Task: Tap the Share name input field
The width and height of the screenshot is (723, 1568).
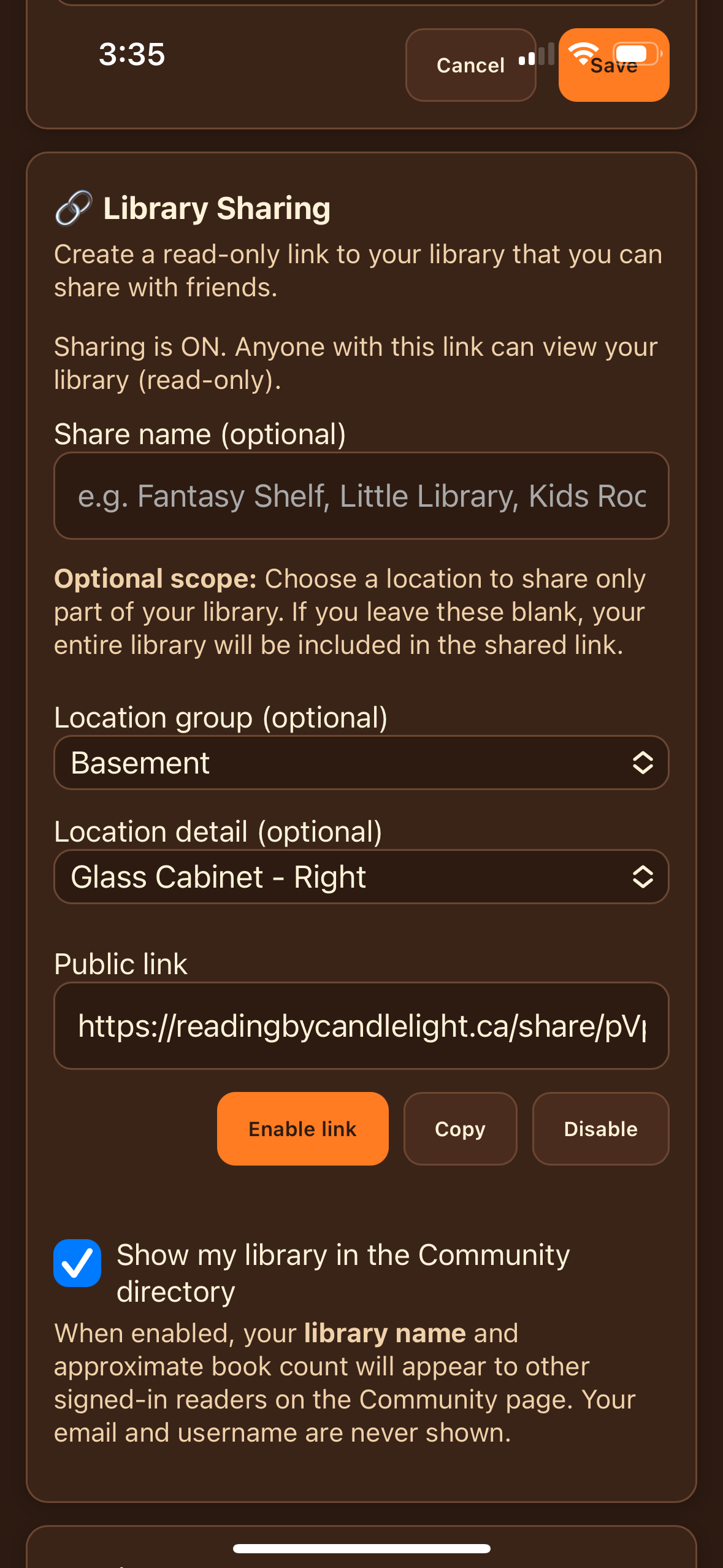Action: [x=361, y=496]
